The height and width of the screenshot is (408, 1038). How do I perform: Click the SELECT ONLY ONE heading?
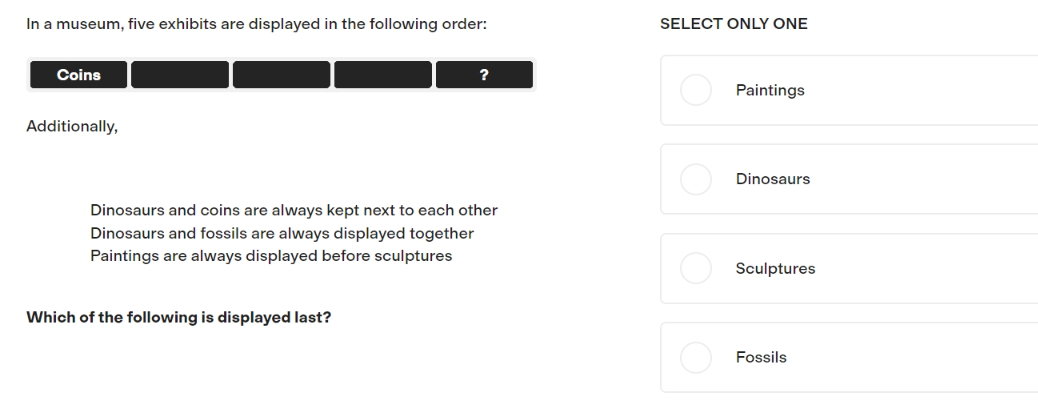(733, 24)
